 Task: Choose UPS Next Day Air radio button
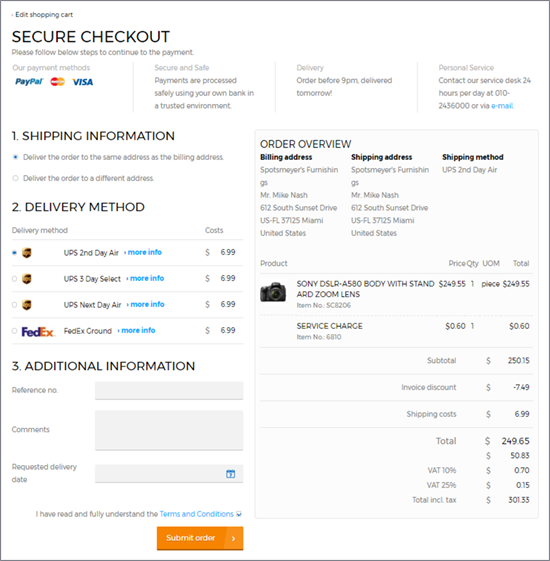point(14,305)
